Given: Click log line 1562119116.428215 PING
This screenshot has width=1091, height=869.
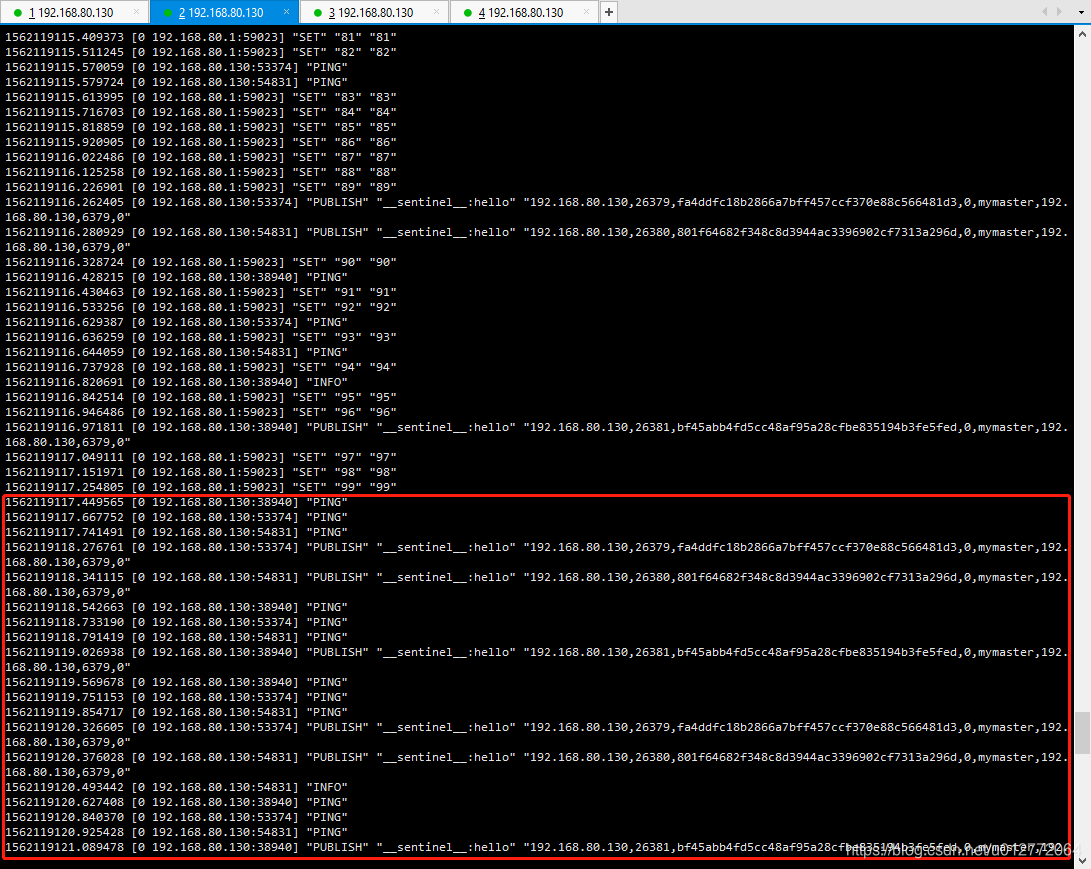Looking at the screenshot, I should point(176,278).
